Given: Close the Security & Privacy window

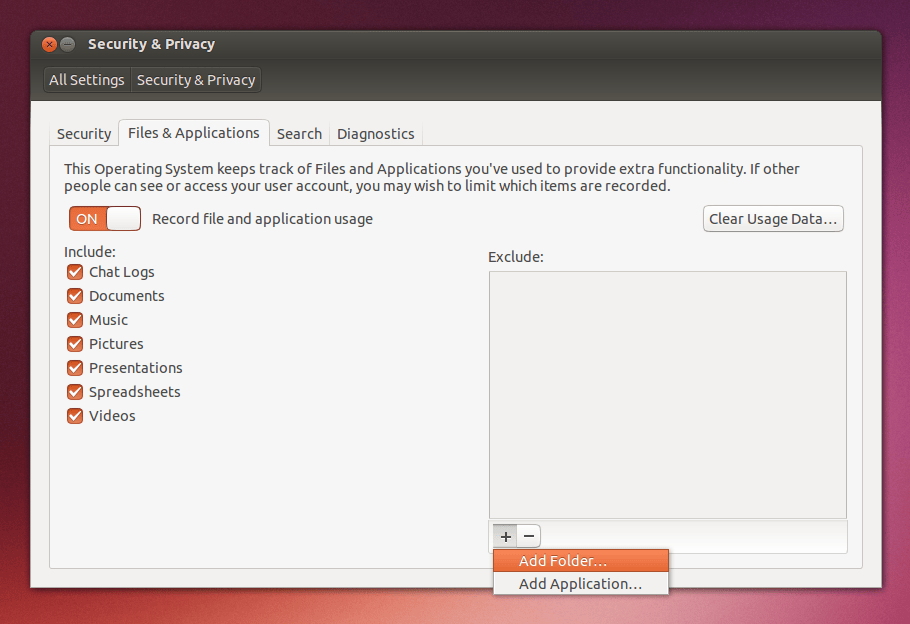Looking at the screenshot, I should click(50, 44).
